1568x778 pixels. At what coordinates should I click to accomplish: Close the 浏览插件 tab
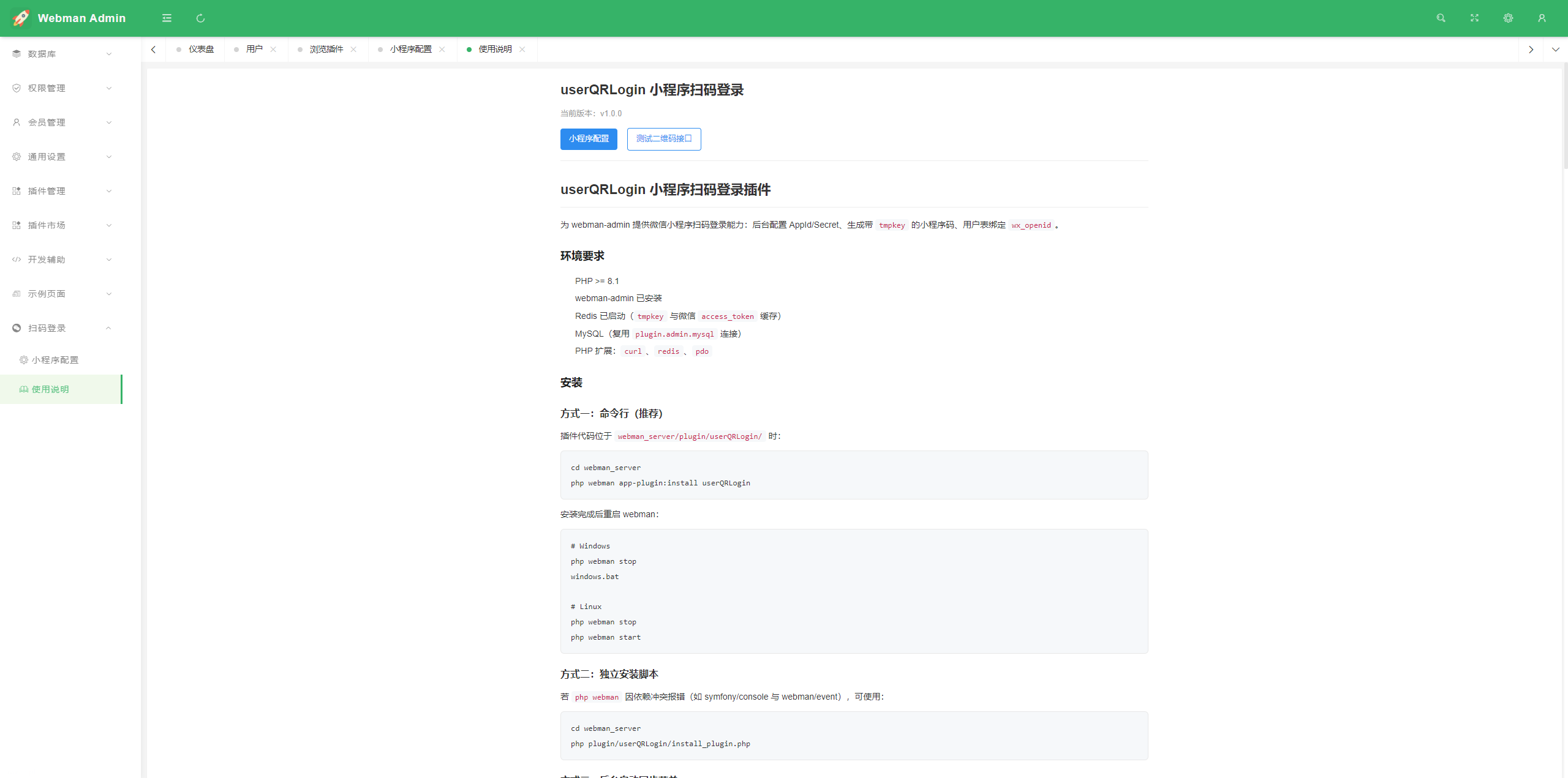[x=353, y=50]
